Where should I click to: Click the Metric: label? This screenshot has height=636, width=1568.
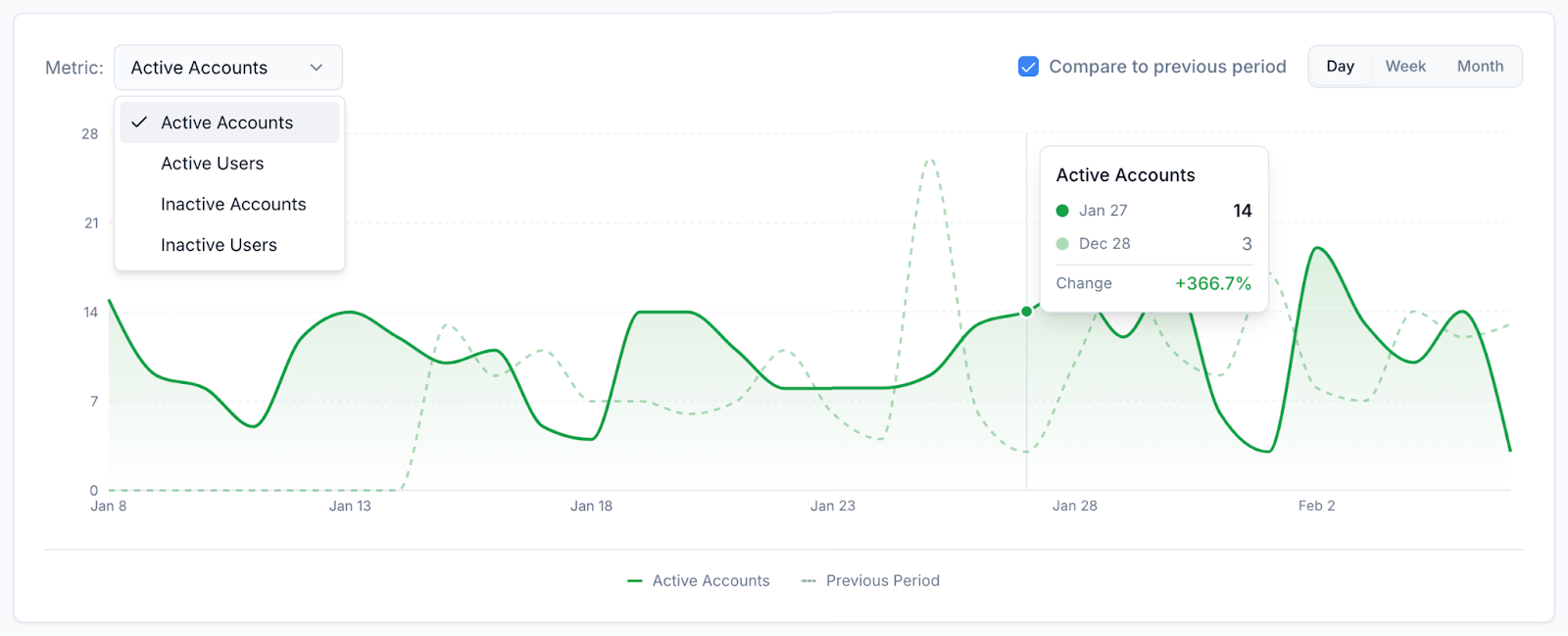(x=74, y=68)
